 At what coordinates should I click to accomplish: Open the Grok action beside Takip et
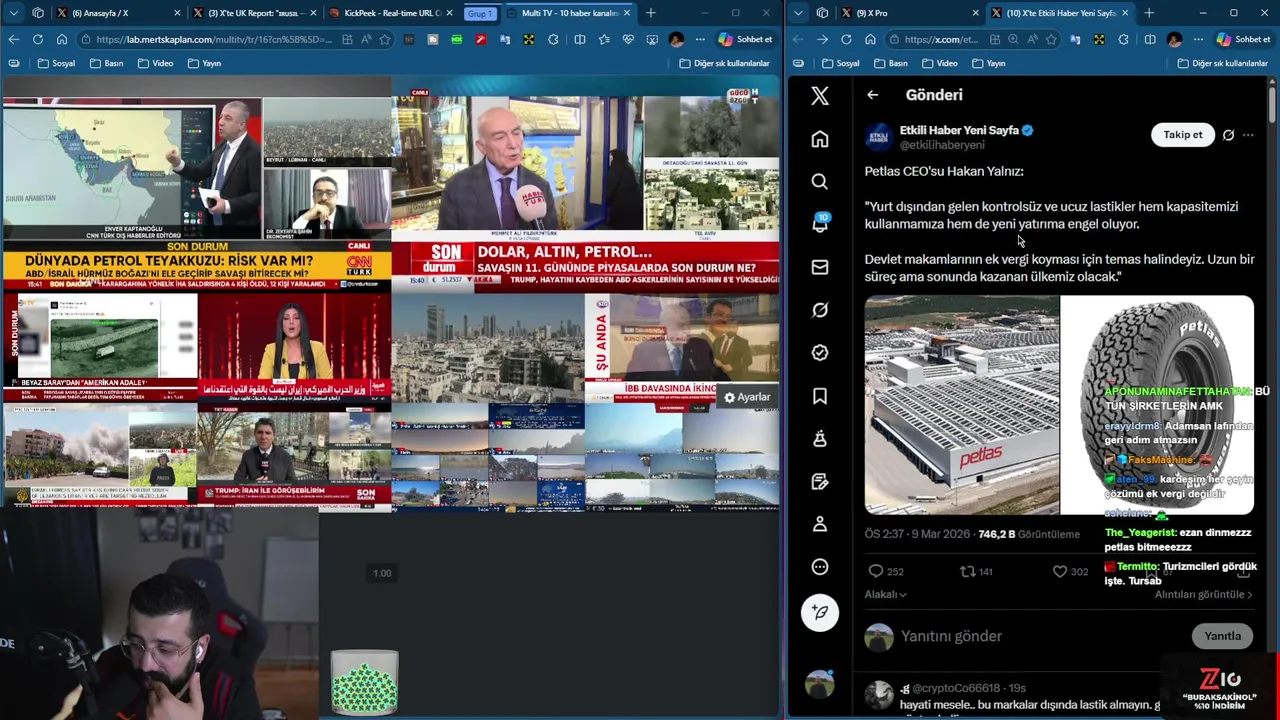pyautogui.click(x=1228, y=135)
